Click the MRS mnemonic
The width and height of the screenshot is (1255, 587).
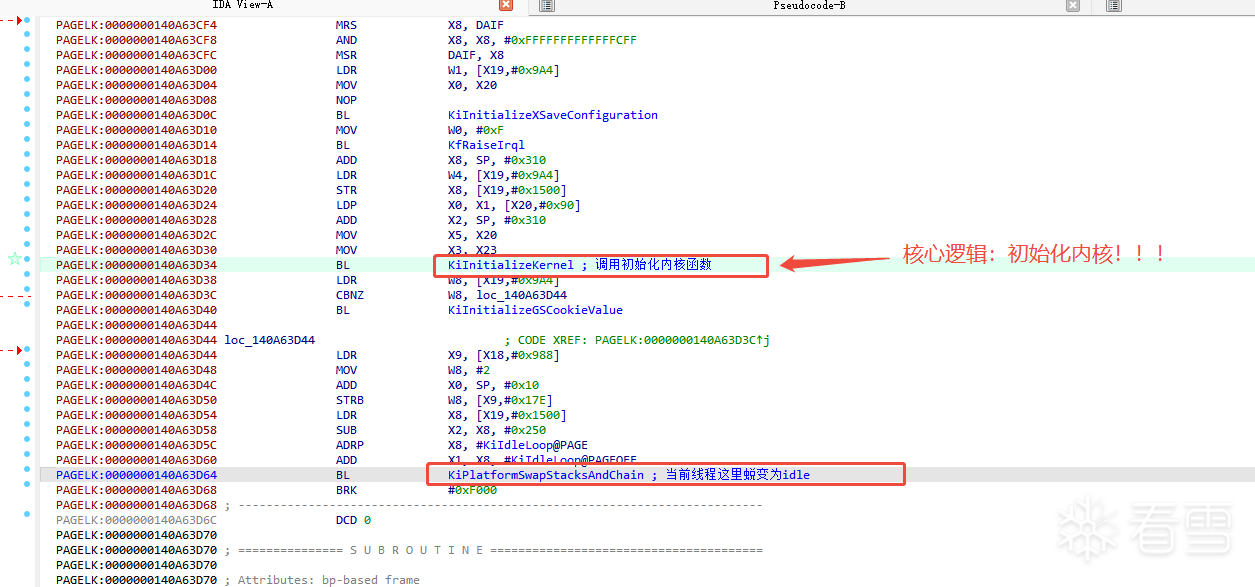(x=346, y=25)
